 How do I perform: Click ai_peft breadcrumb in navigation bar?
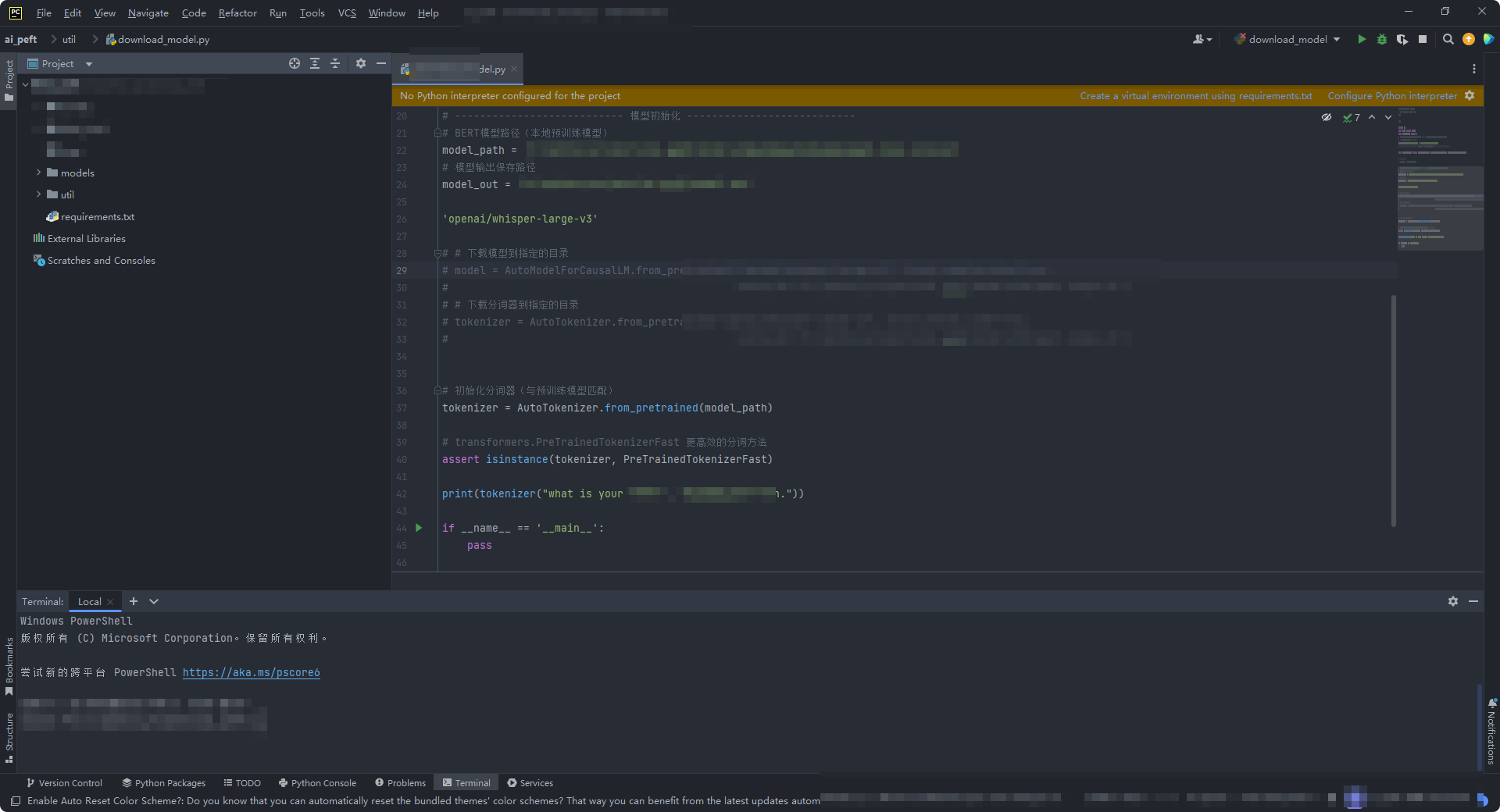[x=21, y=39]
